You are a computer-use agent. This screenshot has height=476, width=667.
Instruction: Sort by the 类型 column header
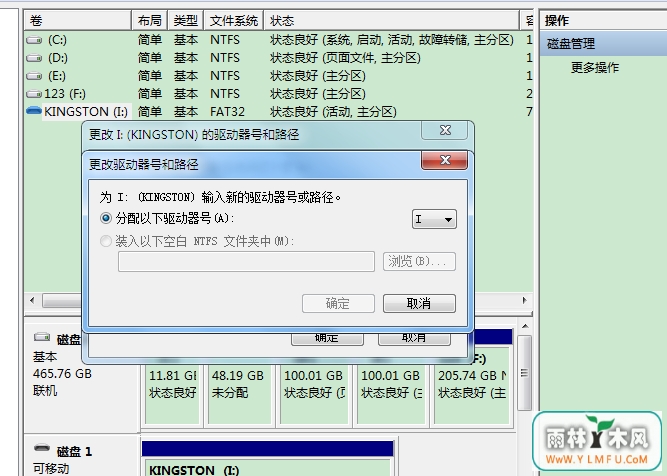tap(185, 20)
